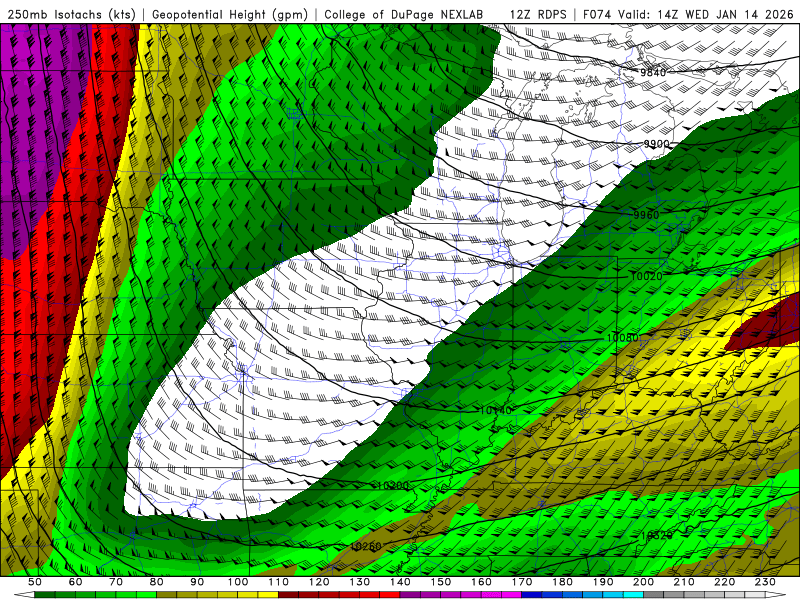The width and height of the screenshot is (800, 600).
Task: Click the 10320 height contour label
Action: [657, 536]
